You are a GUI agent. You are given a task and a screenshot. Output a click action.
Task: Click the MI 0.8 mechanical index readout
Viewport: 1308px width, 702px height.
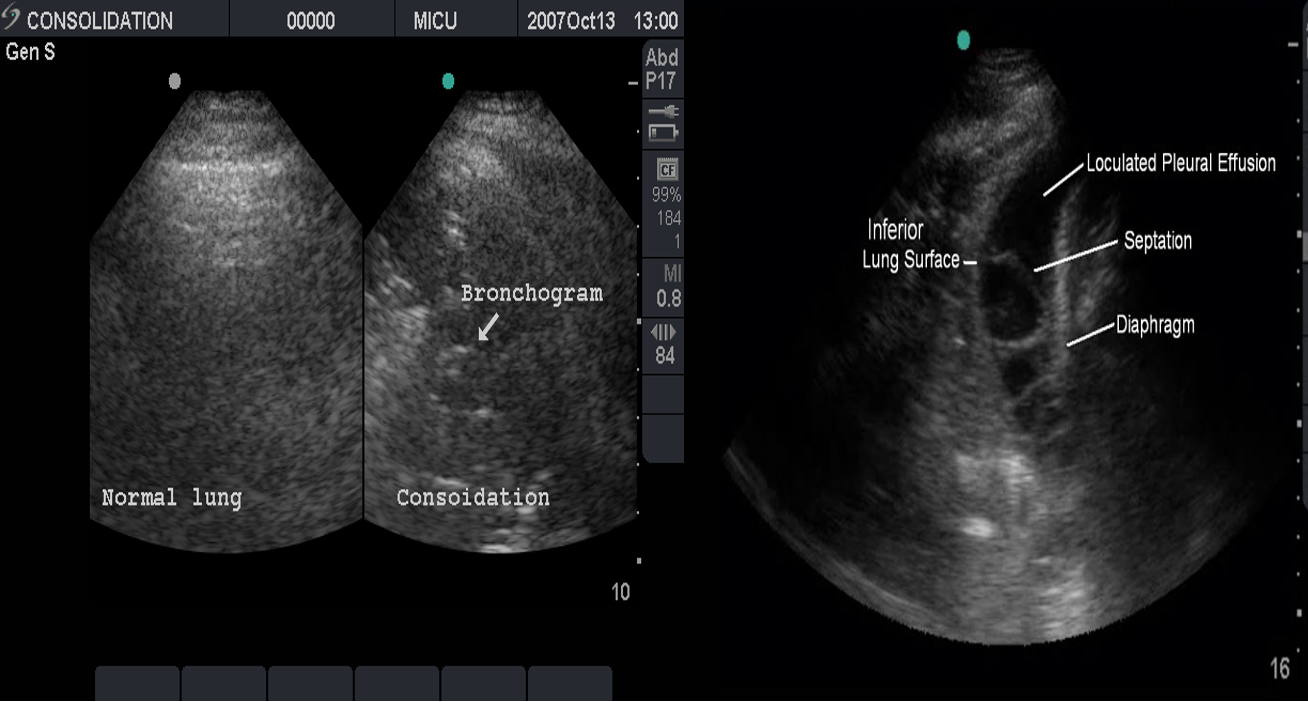pyautogui.click(x=667, y=286)
